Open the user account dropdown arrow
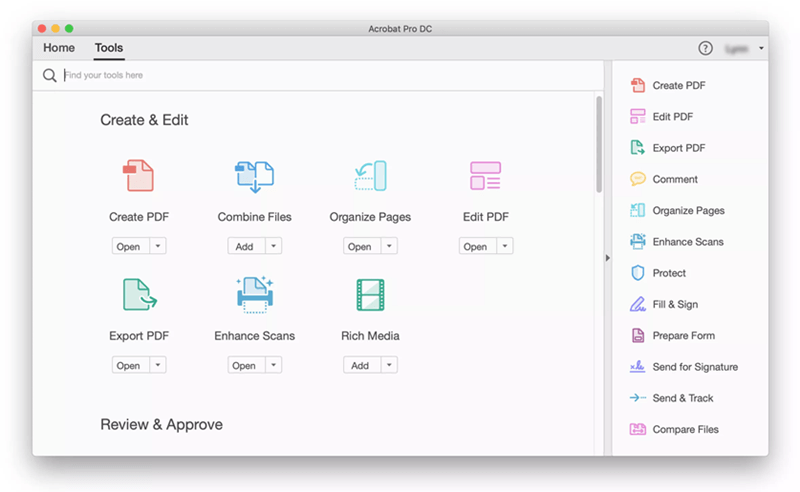 [761, 48]
